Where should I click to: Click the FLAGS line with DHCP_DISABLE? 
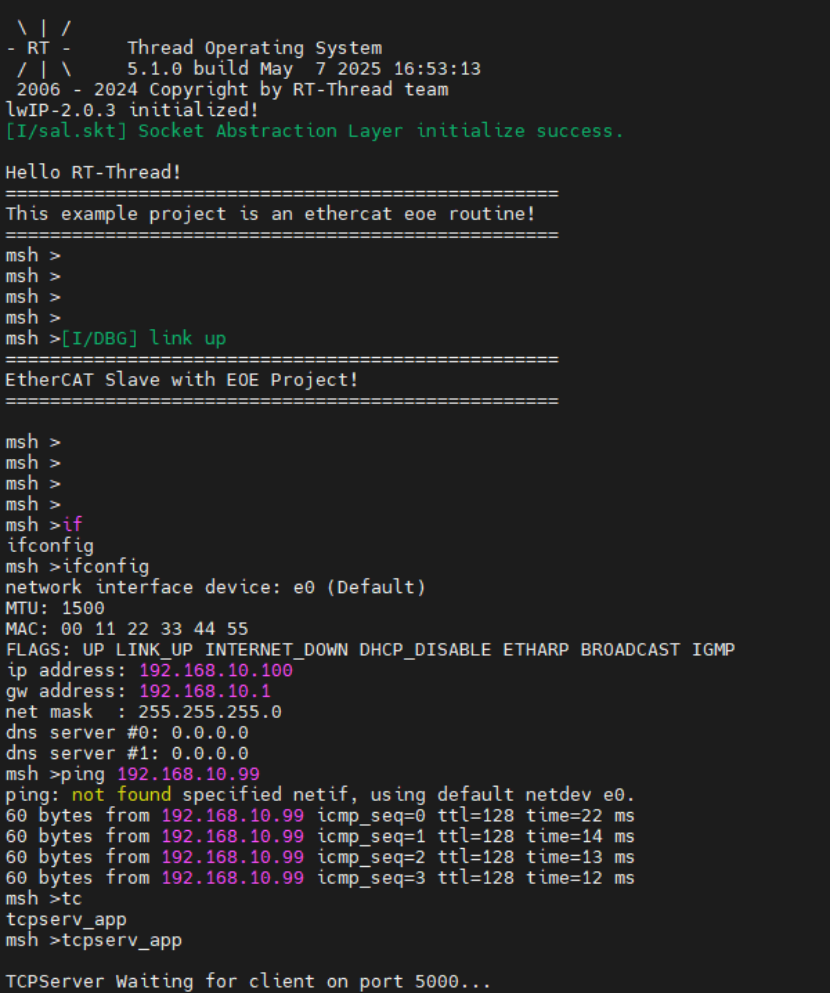(x=370, y=650)
